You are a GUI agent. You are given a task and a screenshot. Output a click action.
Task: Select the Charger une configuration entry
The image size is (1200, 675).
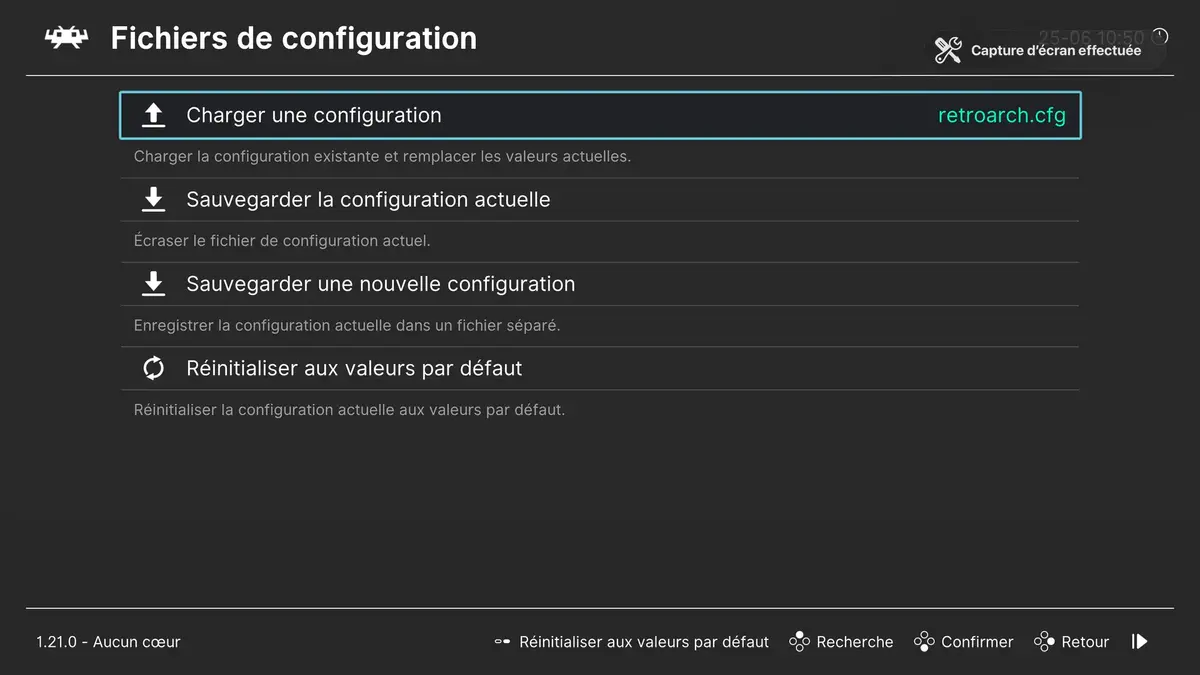tap(313, 114)
